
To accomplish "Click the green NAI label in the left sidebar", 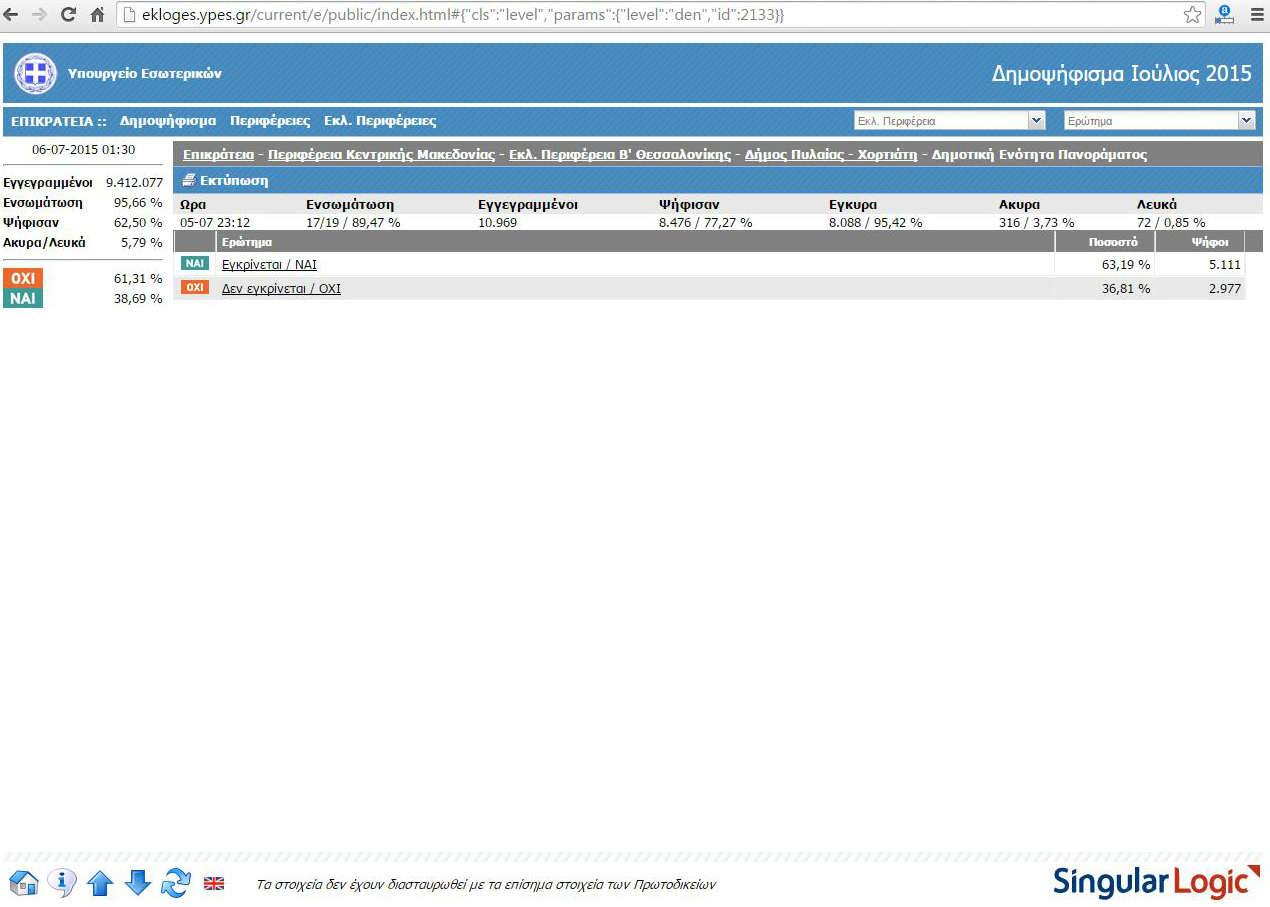I will (x=23, y=298).
